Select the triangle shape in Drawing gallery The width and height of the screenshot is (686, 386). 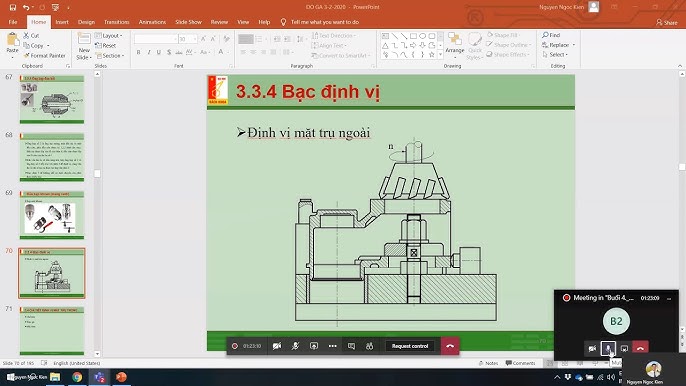385,45
